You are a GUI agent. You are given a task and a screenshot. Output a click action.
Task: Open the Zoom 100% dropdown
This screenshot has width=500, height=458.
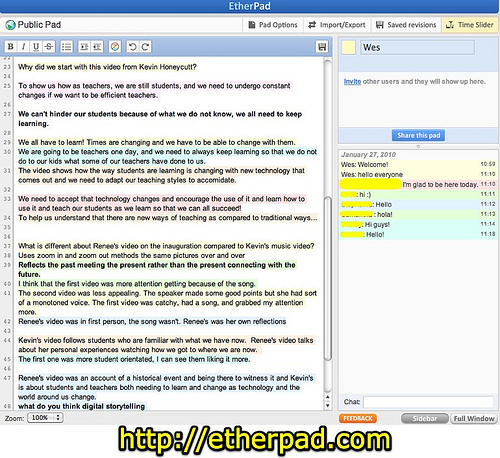tap(45, 418)
